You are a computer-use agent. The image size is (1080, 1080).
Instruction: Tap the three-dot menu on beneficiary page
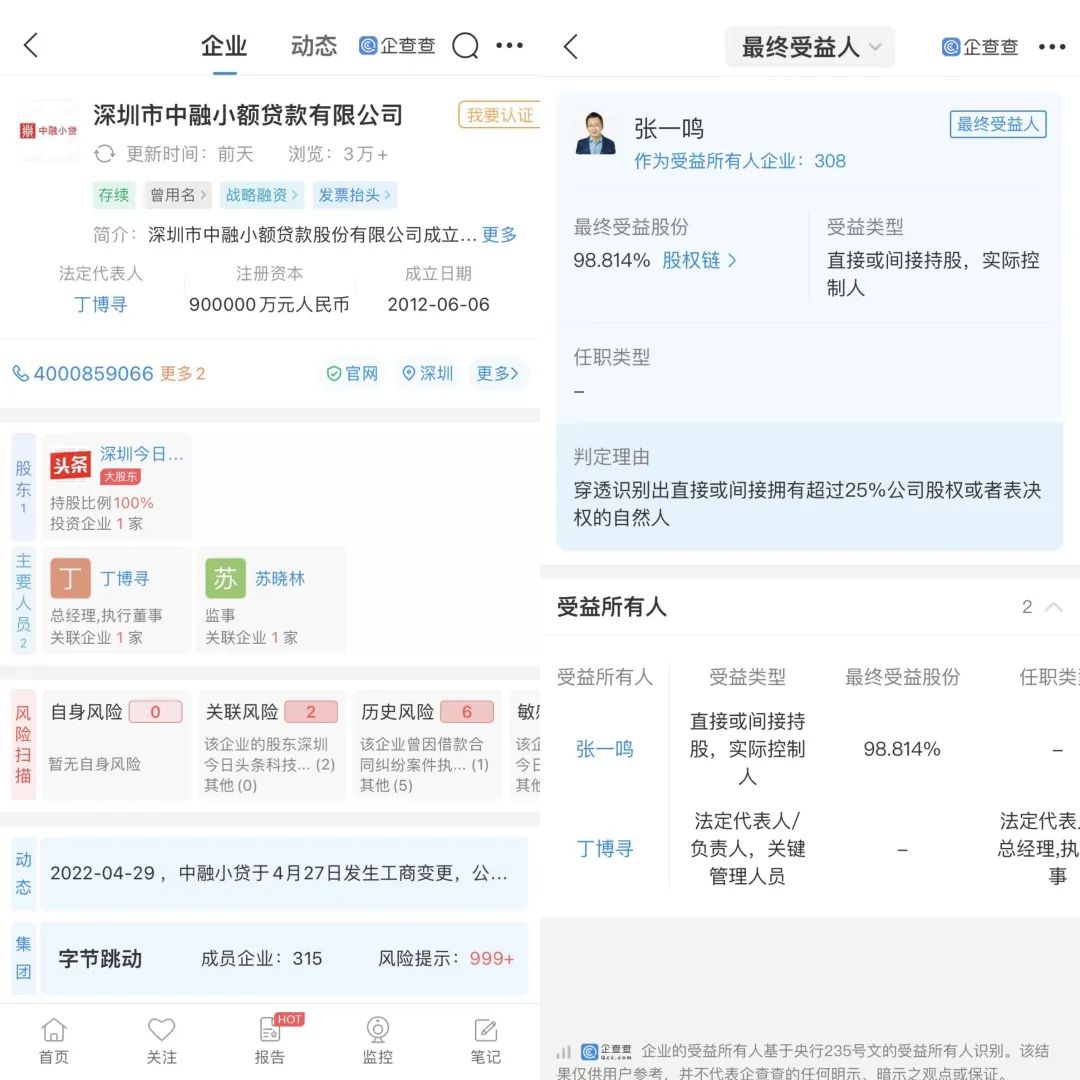coord(1052,47)
